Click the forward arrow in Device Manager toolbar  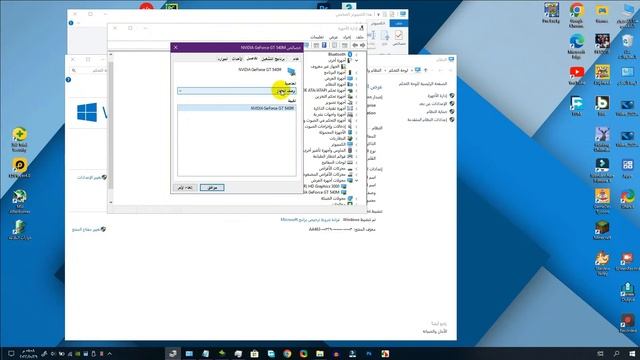pyautogui.click(x=355, y=45)
